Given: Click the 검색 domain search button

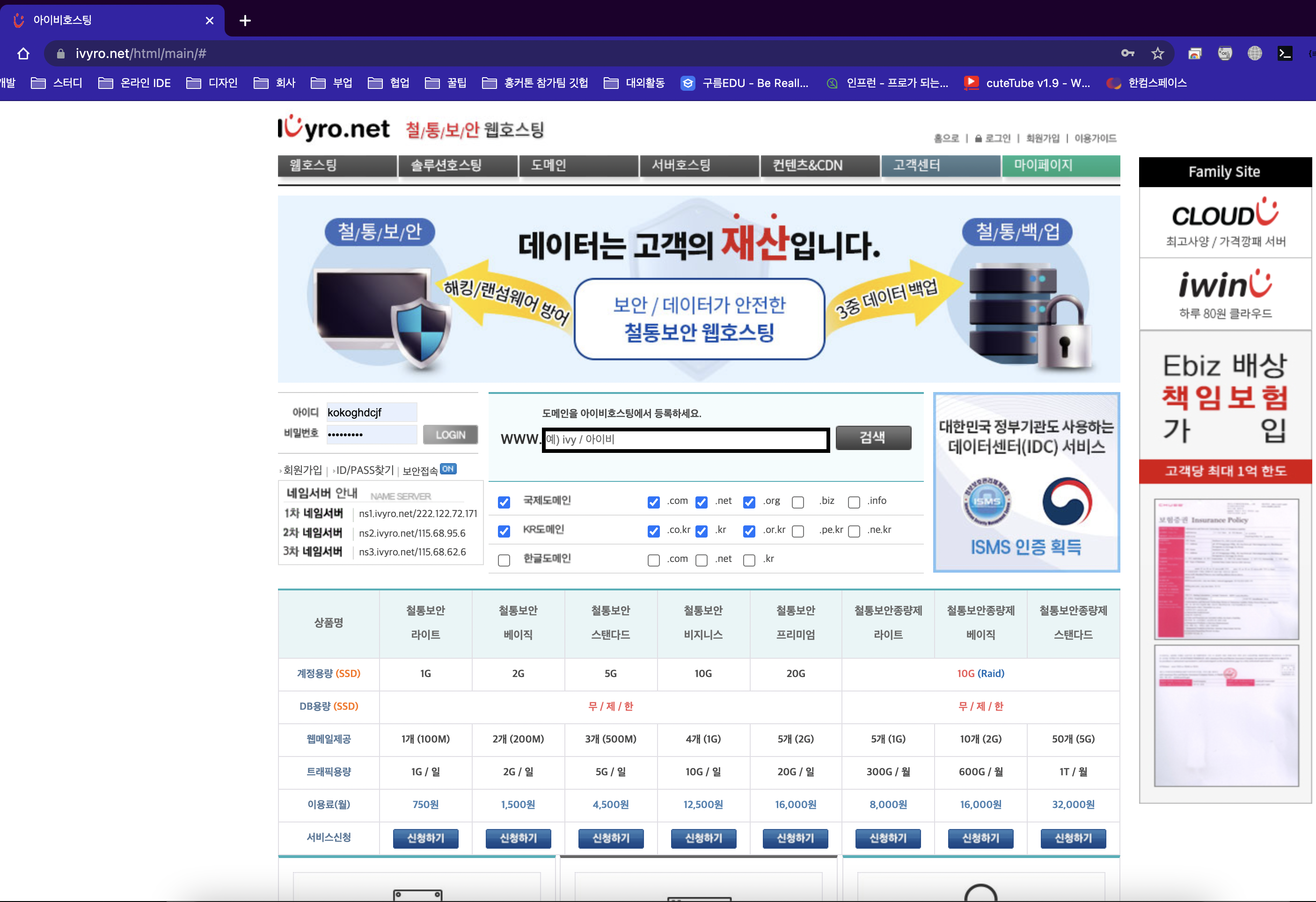Looking at the screenshot, I should pyautogui.click(x=873, y=438).
